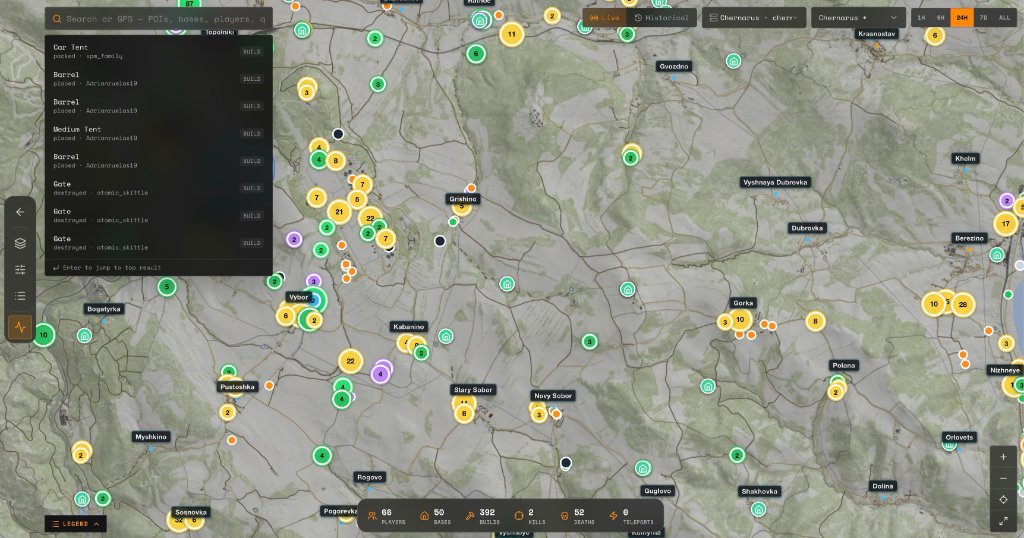Click the base marker east of Kabanino
The image size is (1024, 538).
pyautogui.click(x=445, y=336)
